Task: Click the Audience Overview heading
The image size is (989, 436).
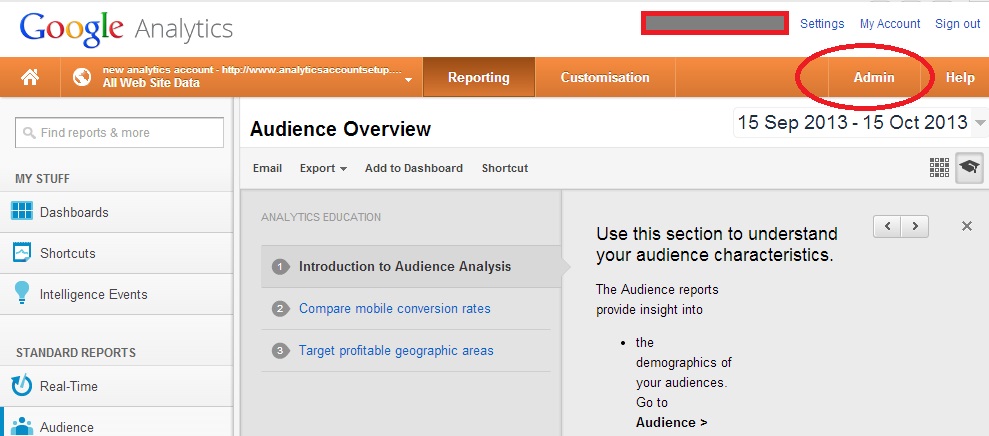Action: click(341, 129)
